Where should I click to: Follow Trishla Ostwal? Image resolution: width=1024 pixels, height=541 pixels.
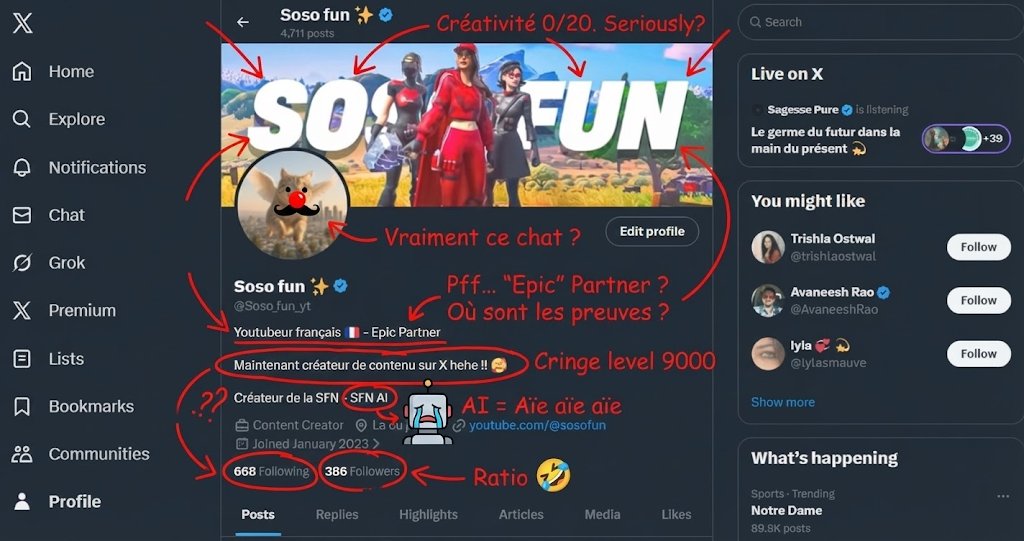pos(978,247)
